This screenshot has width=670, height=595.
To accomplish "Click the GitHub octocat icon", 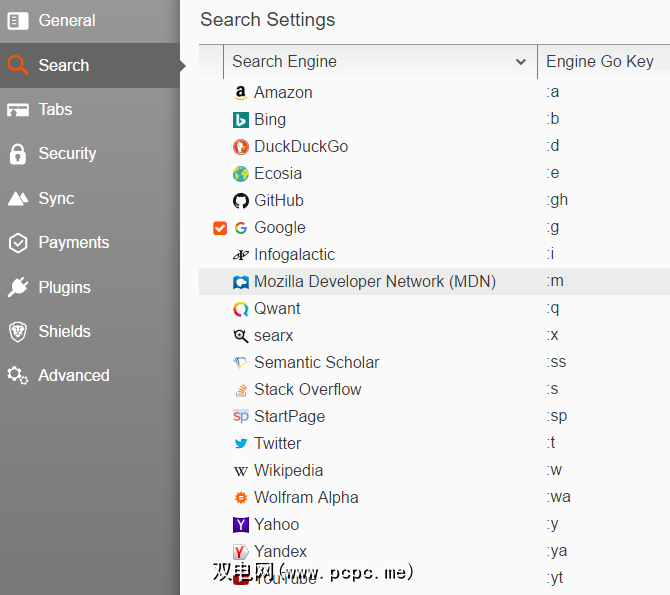I will [x=240, y=201].
